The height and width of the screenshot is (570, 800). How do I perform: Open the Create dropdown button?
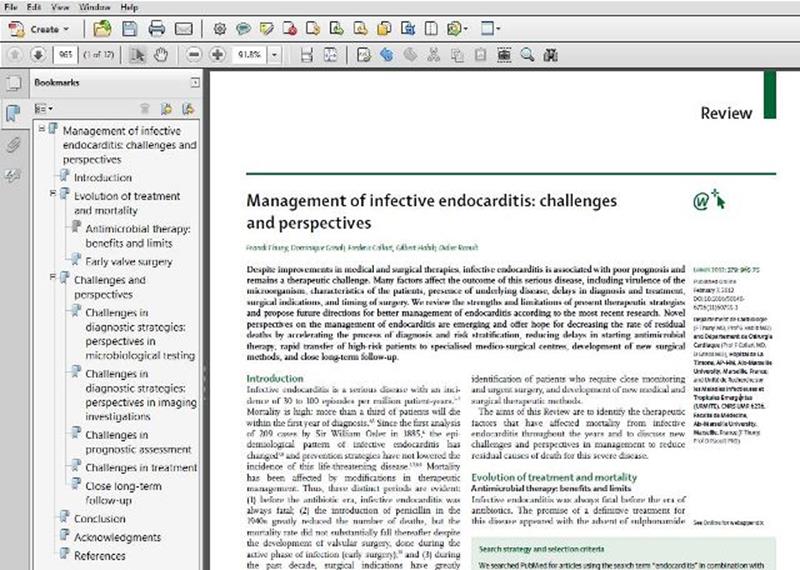(x=49, y=29)
